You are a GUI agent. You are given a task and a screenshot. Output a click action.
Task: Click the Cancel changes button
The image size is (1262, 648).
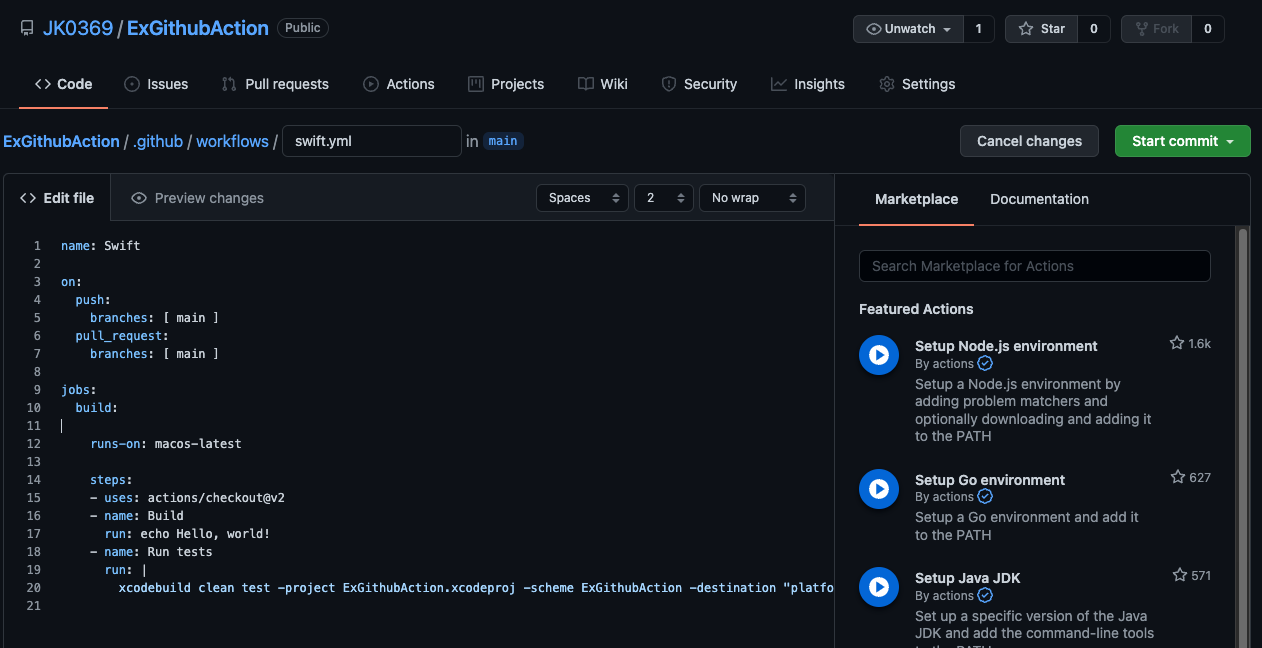tap(1029, 141)
